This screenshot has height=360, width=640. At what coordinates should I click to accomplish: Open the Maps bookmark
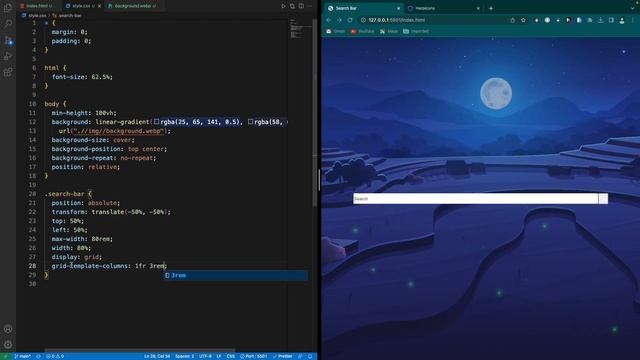(x=389, y=31)
